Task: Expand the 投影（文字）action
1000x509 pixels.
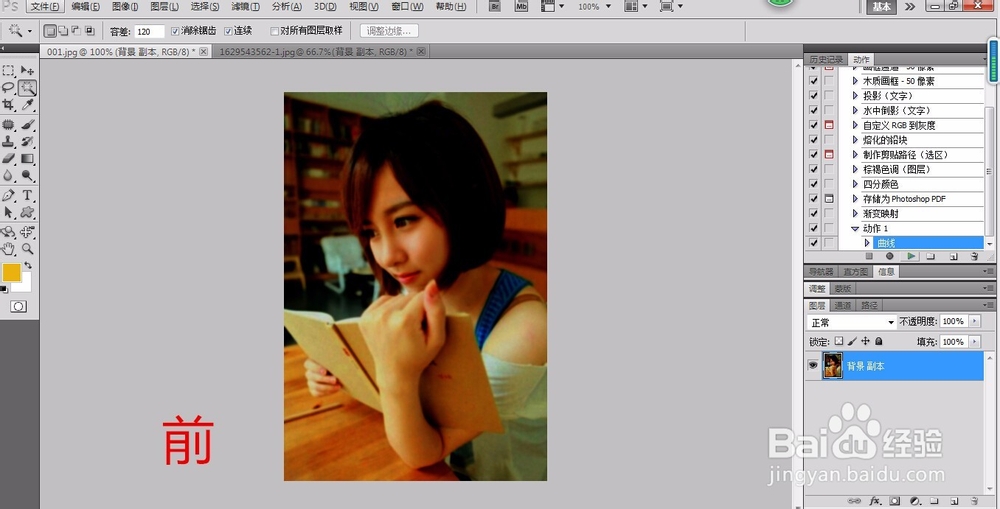Action: tap(855, 96)
